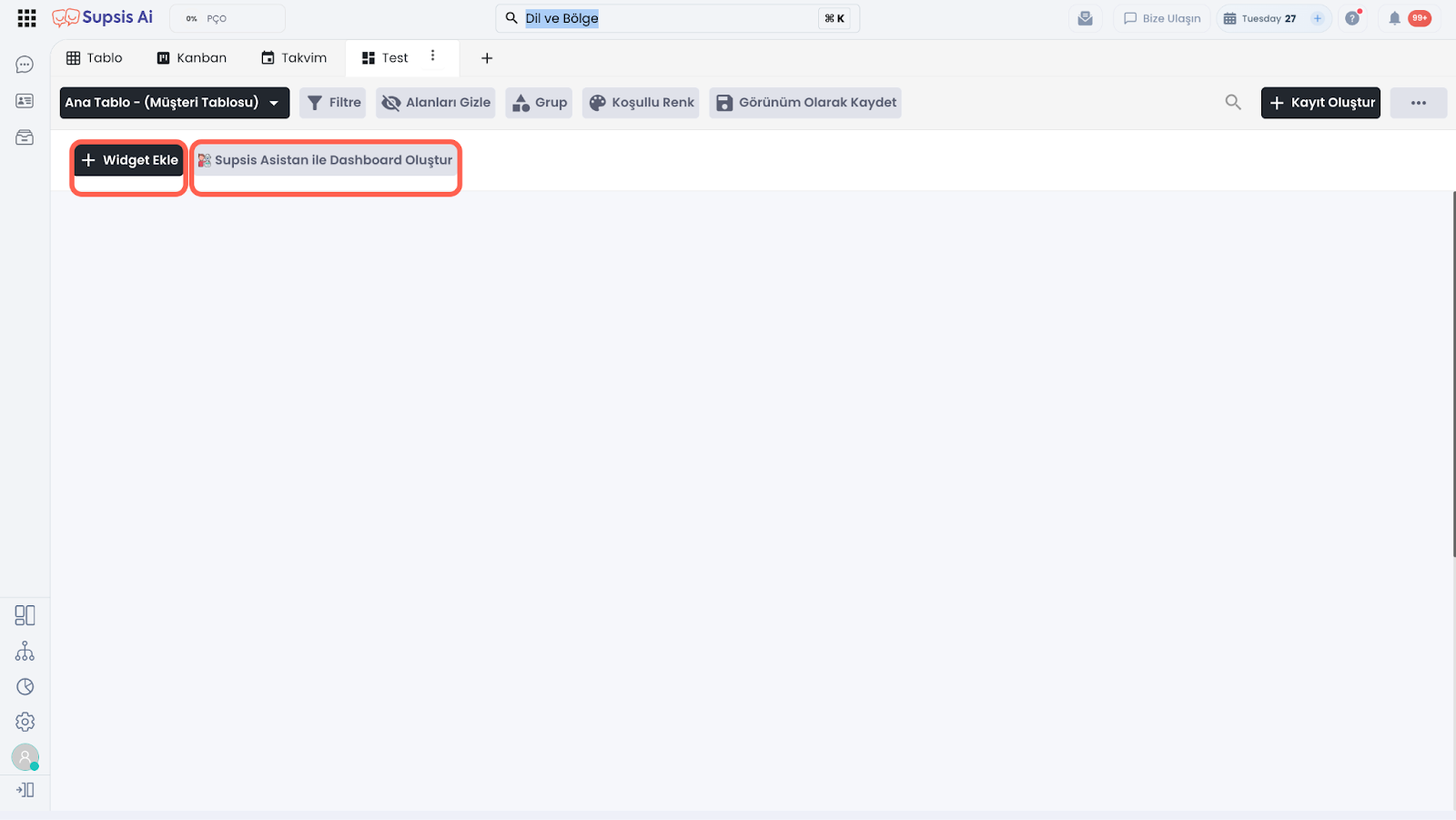Click the Dil ve Bölge search field
Viewport: 1456px width, 820px height.
click(669, 18)
